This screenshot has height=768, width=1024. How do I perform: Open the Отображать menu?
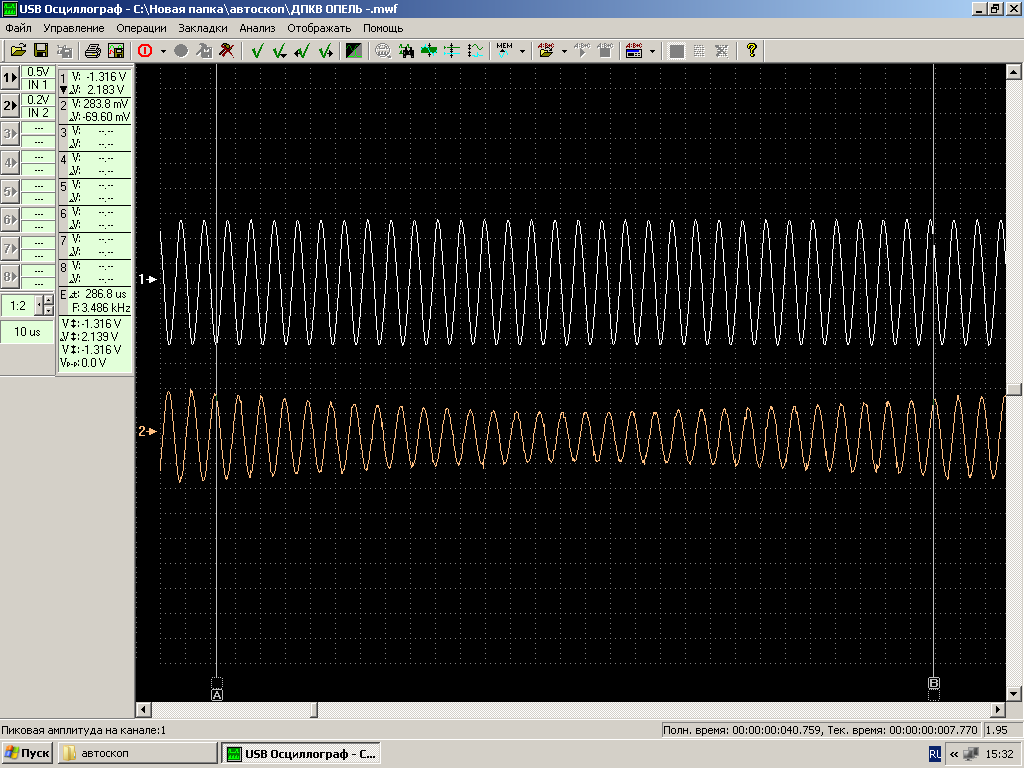(x=319, y=28)
